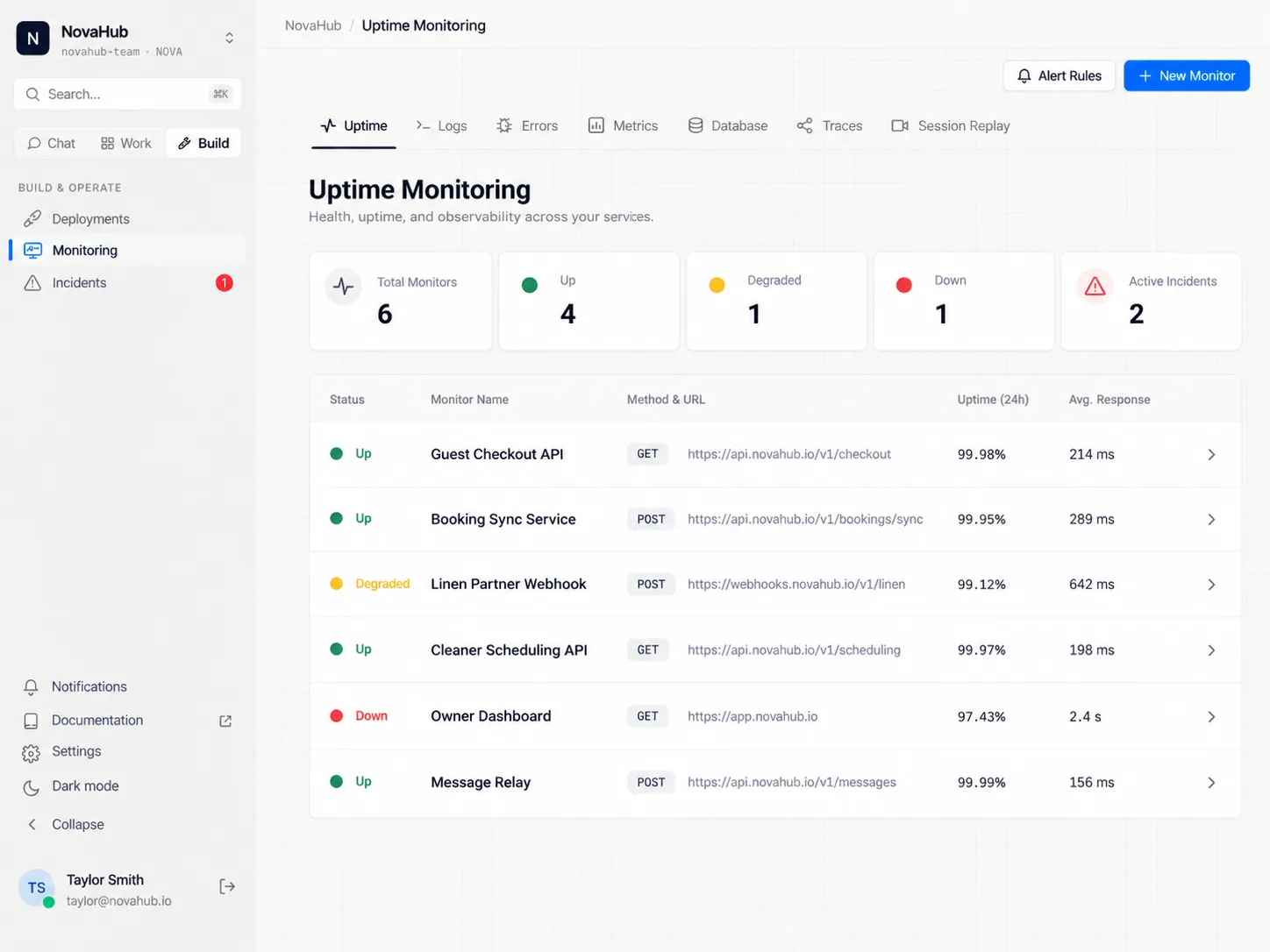1270x952 pixels.
Task: Expand the Guest Checkout API row chevron
Action: coord(1211,454)
